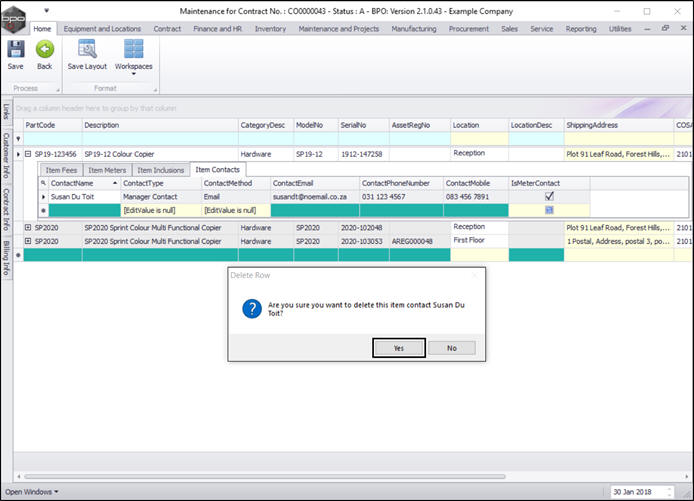Screen dimensions: 694x501
Task: Click the 031 123 4567 phone number cell
Action: click(x=401, y=197)
